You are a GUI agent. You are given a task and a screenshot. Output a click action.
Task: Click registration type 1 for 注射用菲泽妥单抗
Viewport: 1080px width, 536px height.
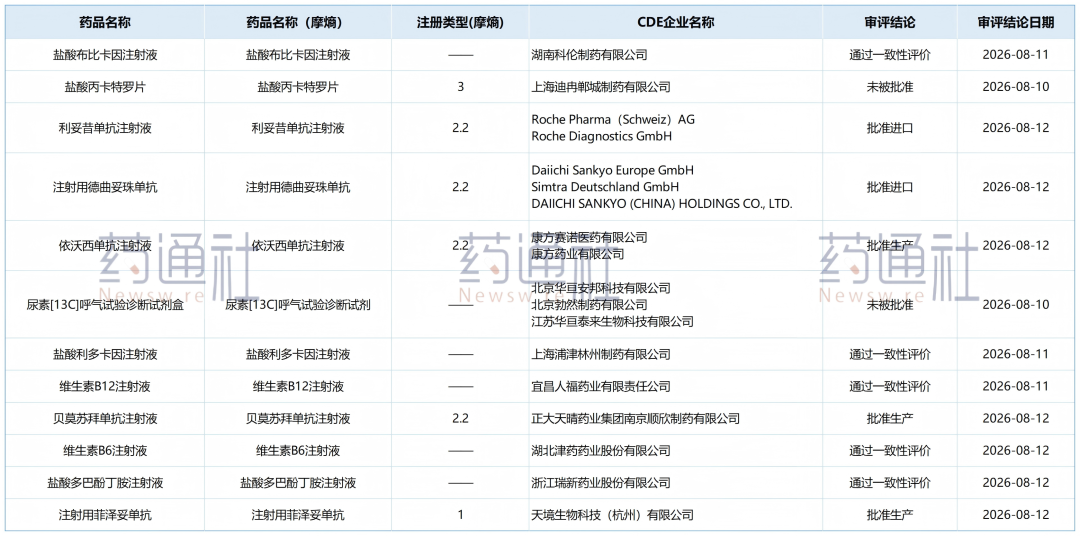point(460,515)
